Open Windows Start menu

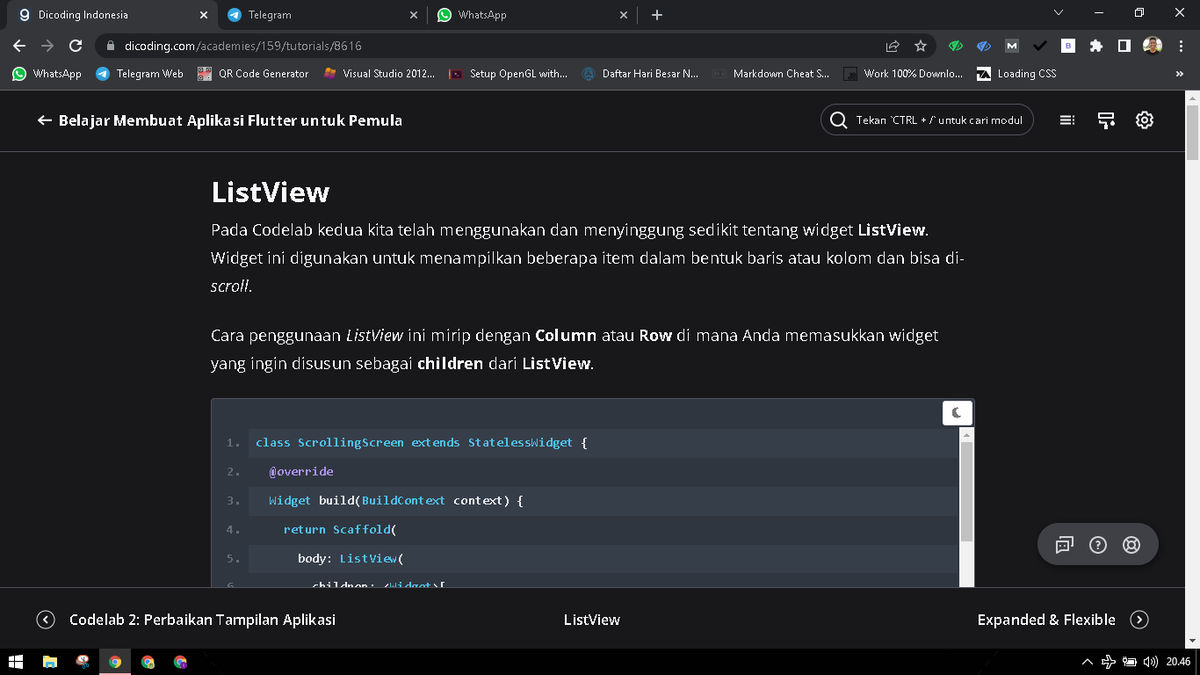click(x=16, y=662)
